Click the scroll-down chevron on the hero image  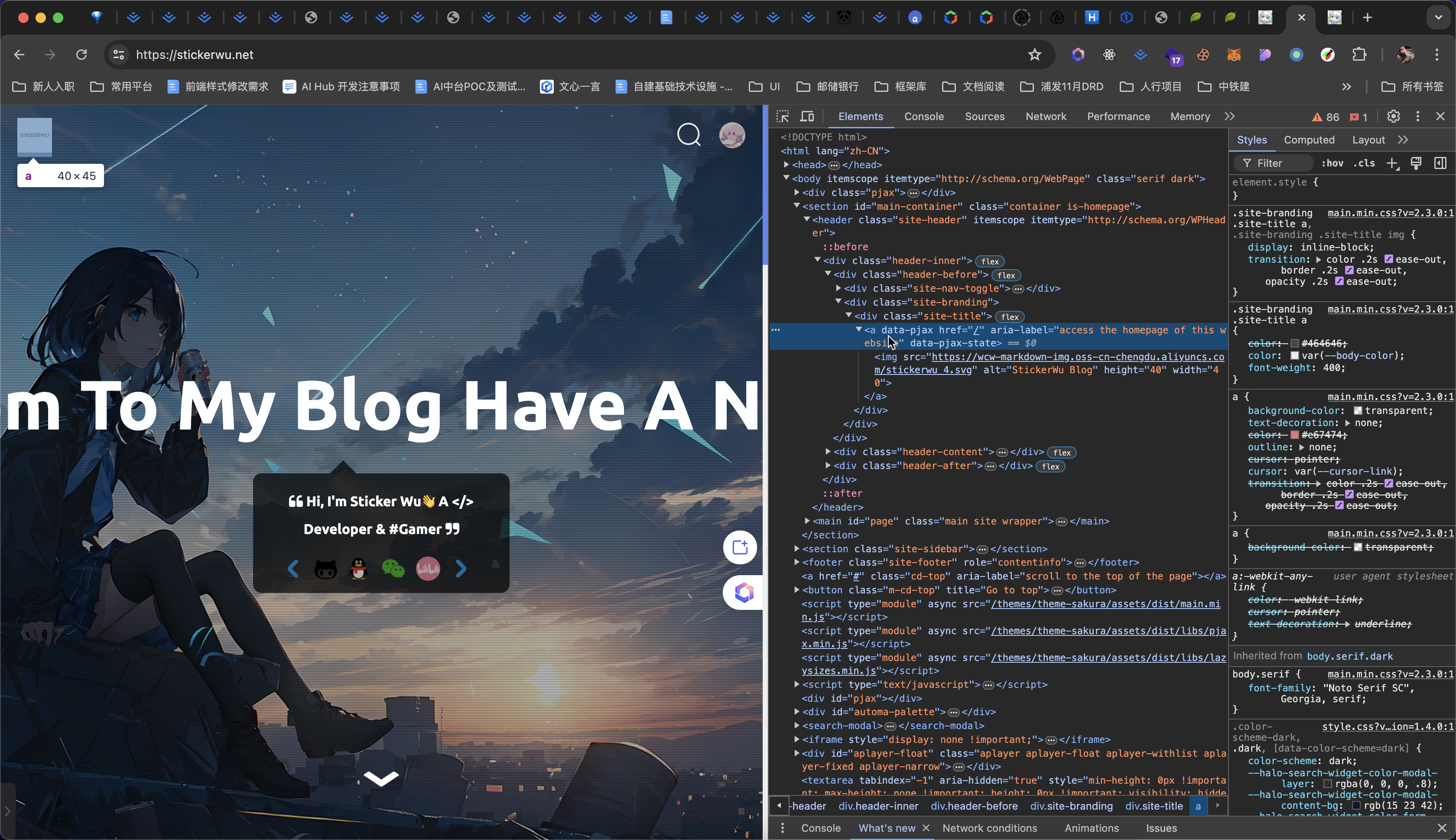pyautogui.click(x=381, y=778)
